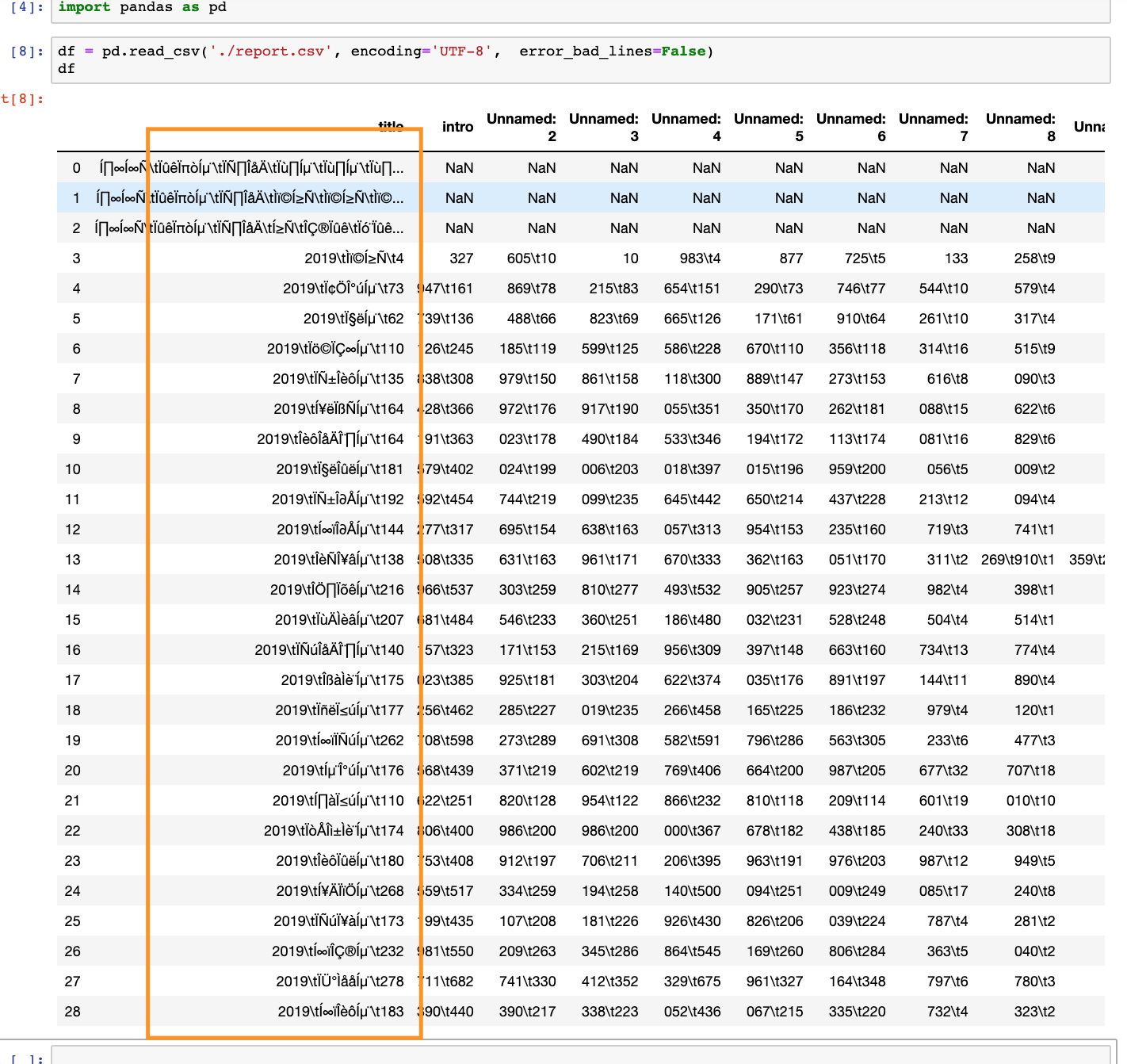Select the "983\t4" cell
Image resolution: width=1127 pixels, height=1064 pixels.
tap(701, 258)
